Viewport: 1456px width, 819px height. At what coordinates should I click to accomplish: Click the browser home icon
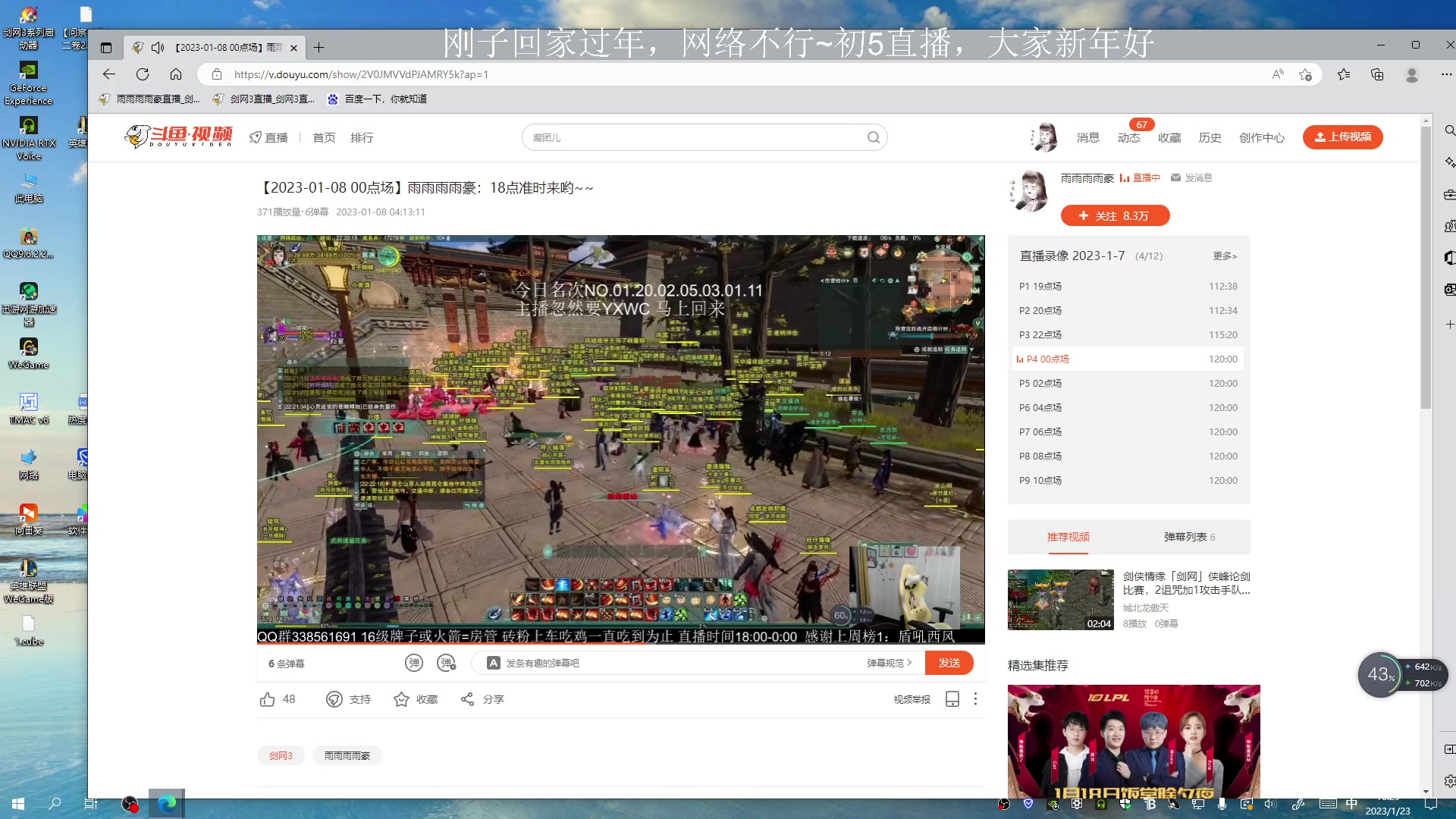pyautogui.click(x=176, y=74)
